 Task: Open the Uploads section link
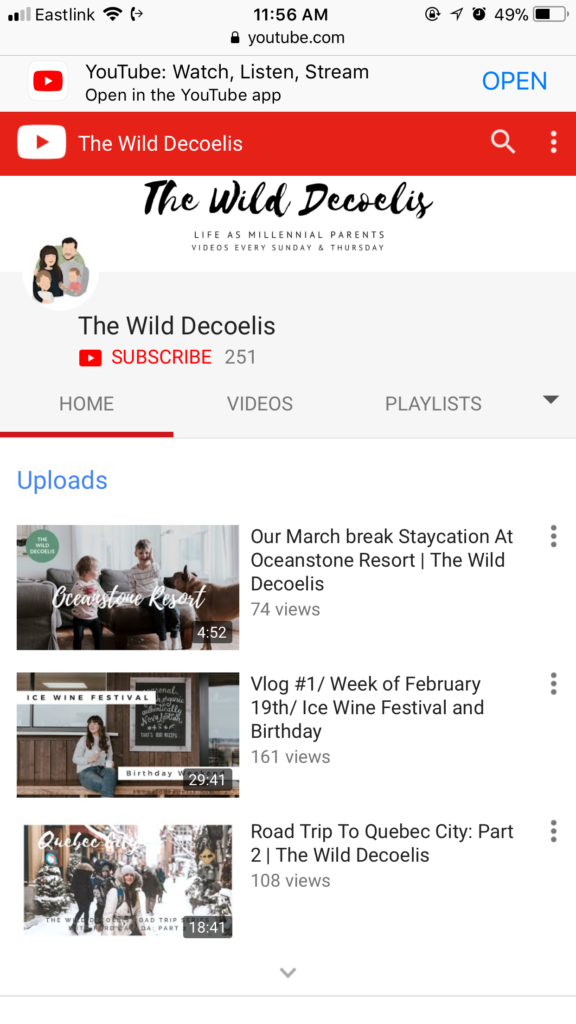[62, 480]
